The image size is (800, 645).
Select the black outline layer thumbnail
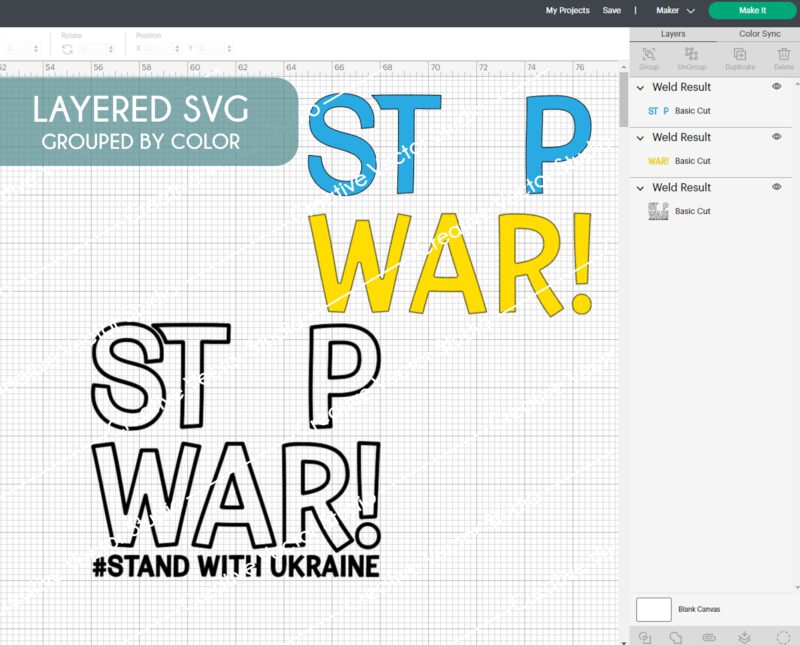point(658,211)
